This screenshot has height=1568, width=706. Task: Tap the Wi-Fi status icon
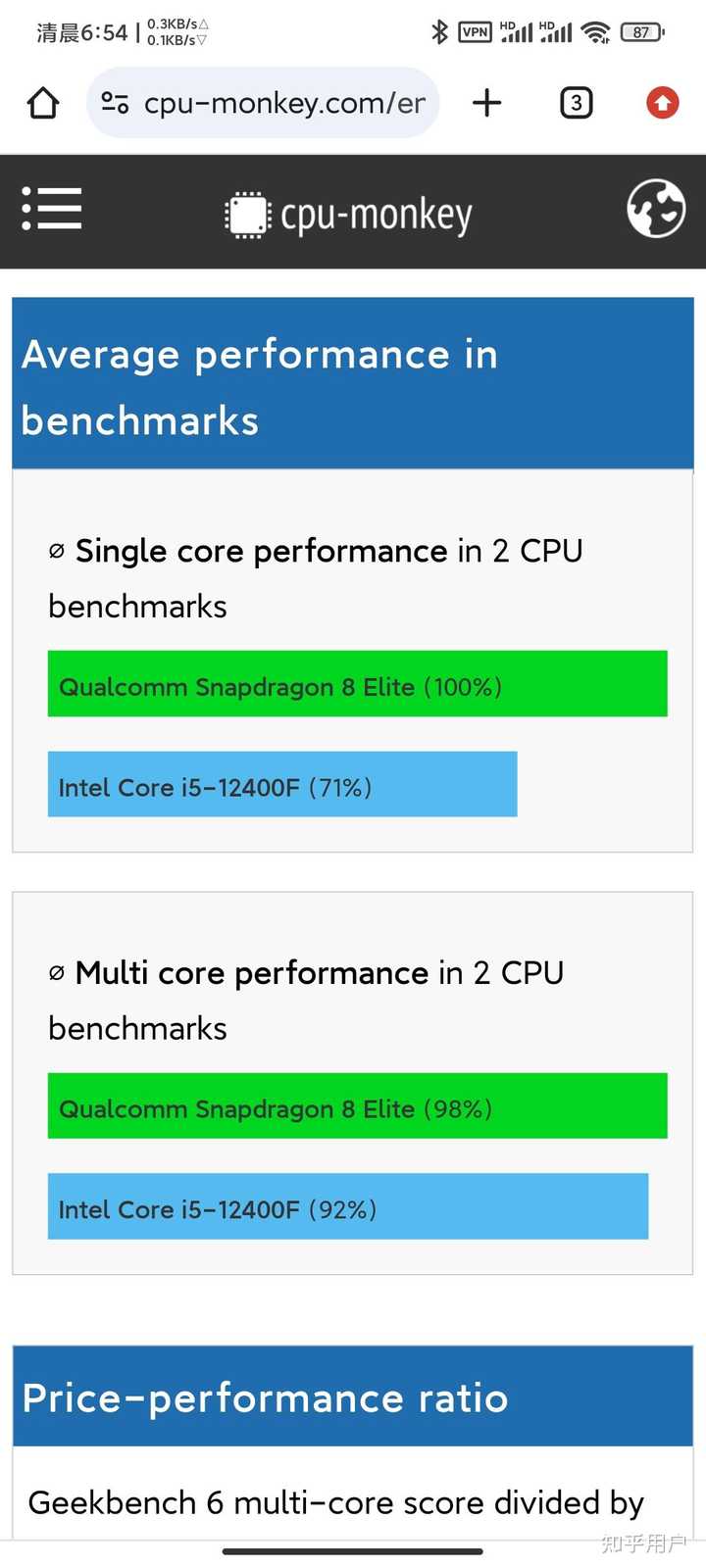coord(595,32)
